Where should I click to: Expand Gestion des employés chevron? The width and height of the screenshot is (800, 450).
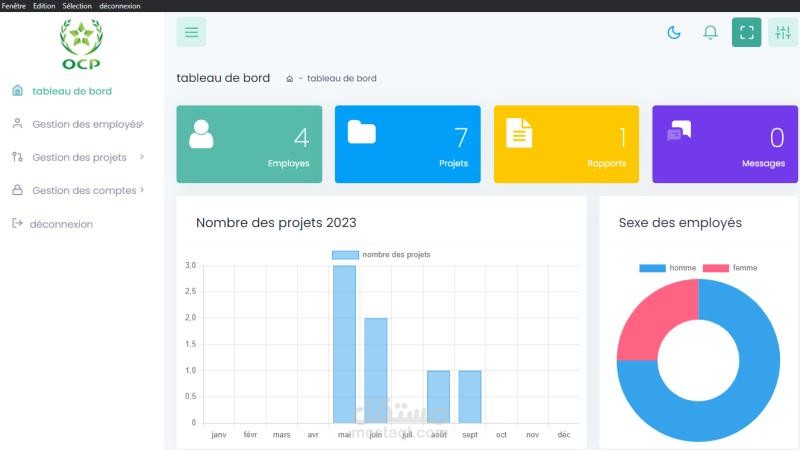click(142, 123)
